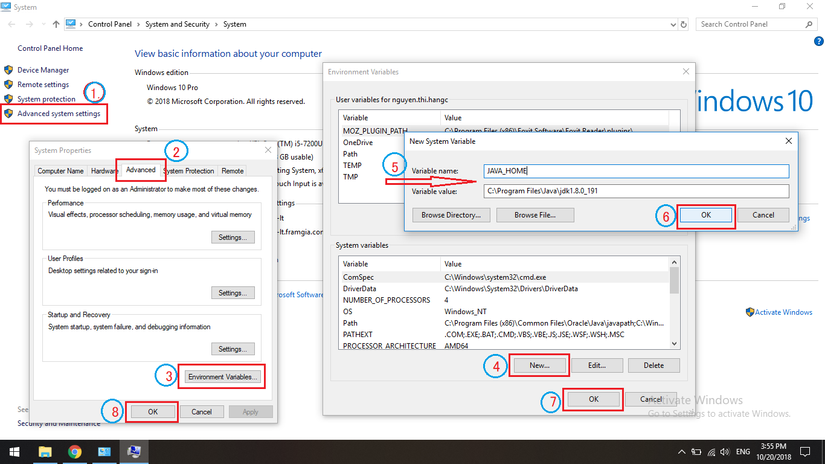Expand address bar history dropdown

coord(673,25)
